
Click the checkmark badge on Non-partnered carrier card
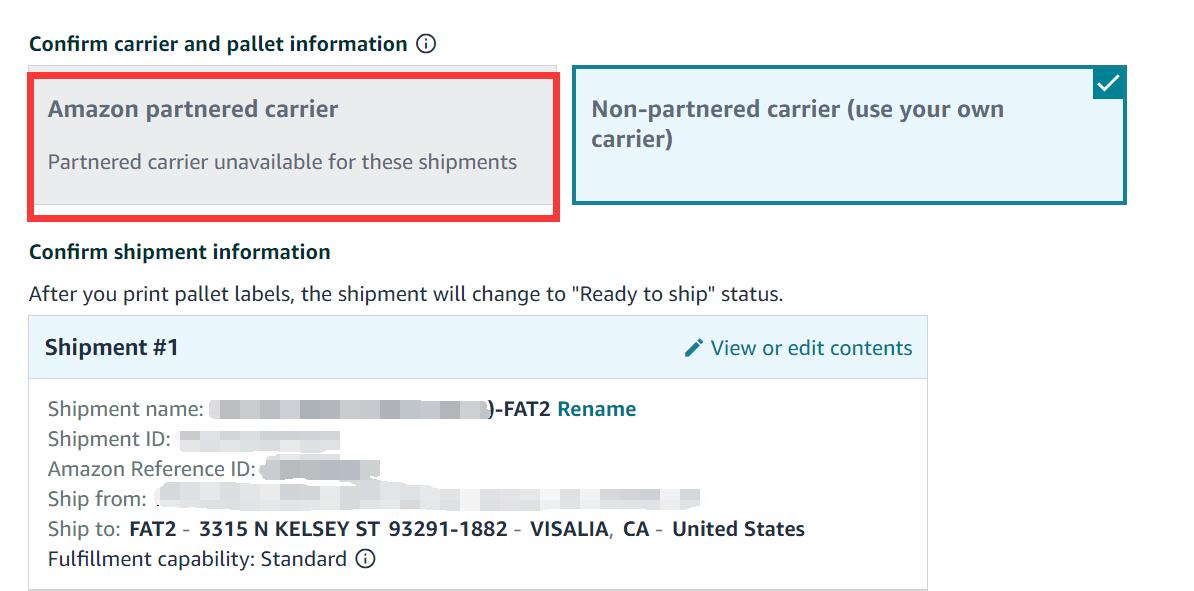click(x=1109, y=83)
